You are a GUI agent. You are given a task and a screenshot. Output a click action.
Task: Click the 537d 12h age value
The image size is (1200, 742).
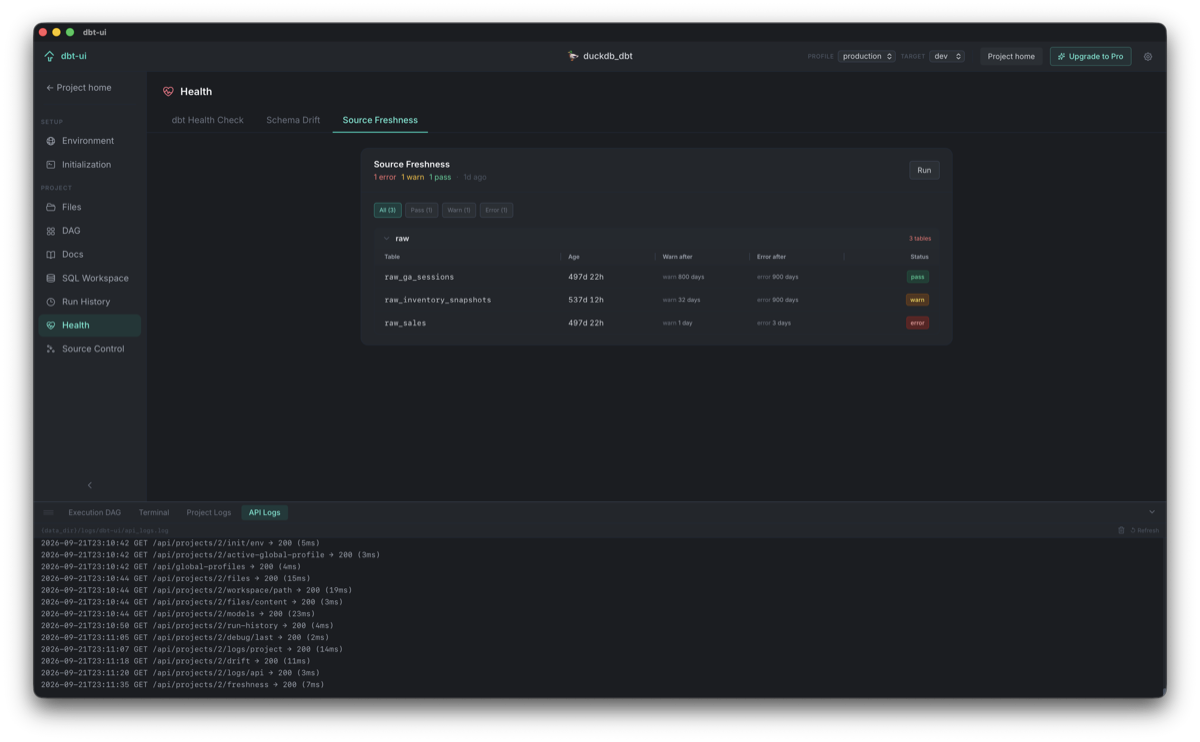point(586,300)
